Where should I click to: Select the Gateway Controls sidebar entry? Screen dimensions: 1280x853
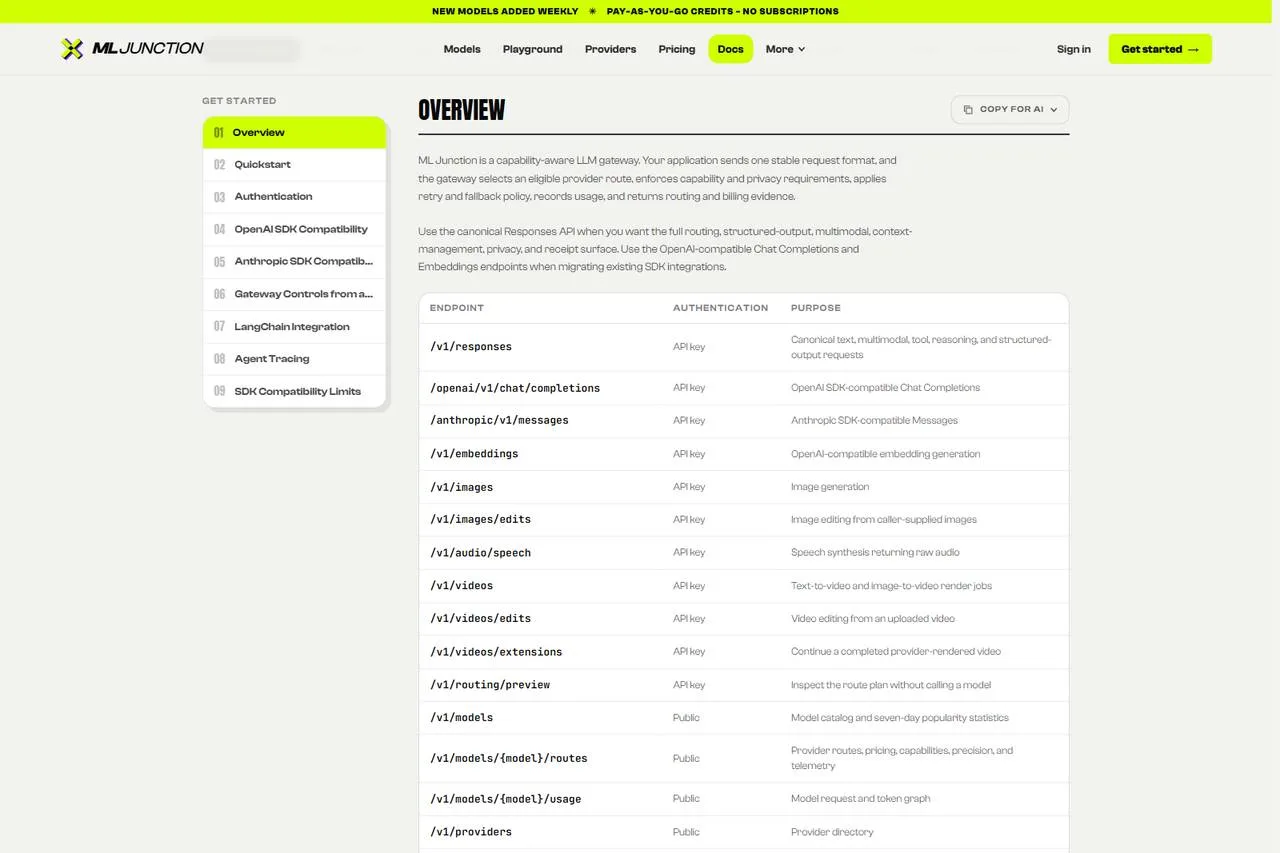(294, 294)
